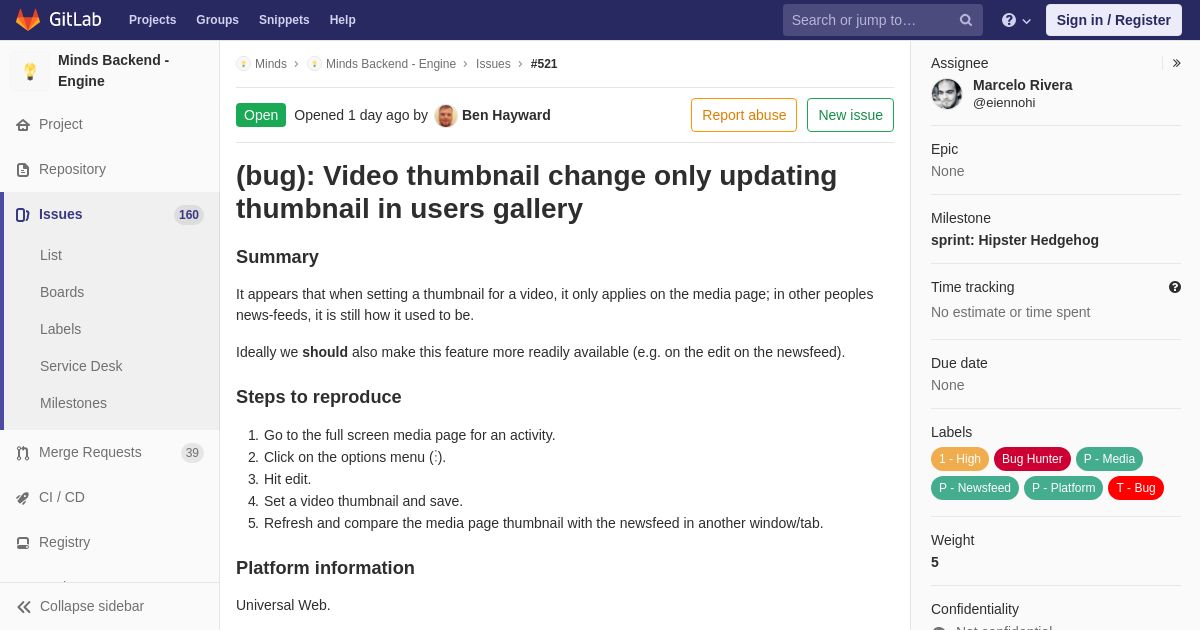Click the CI / CD rocket icon
1200x630 pixels.
click(x=23, y=498)
